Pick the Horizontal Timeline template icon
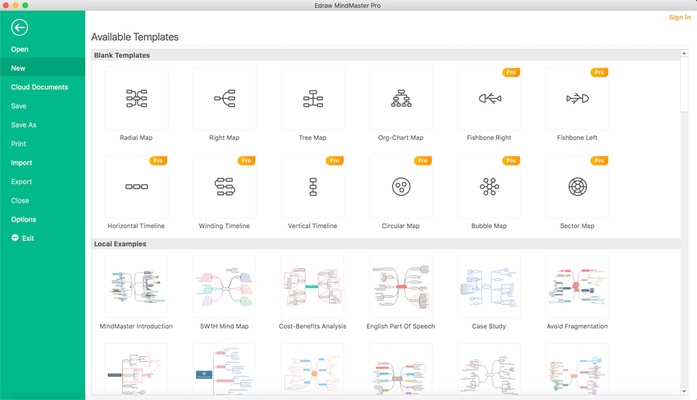Viewport: 697px width, 400px height. coord(136,187)
